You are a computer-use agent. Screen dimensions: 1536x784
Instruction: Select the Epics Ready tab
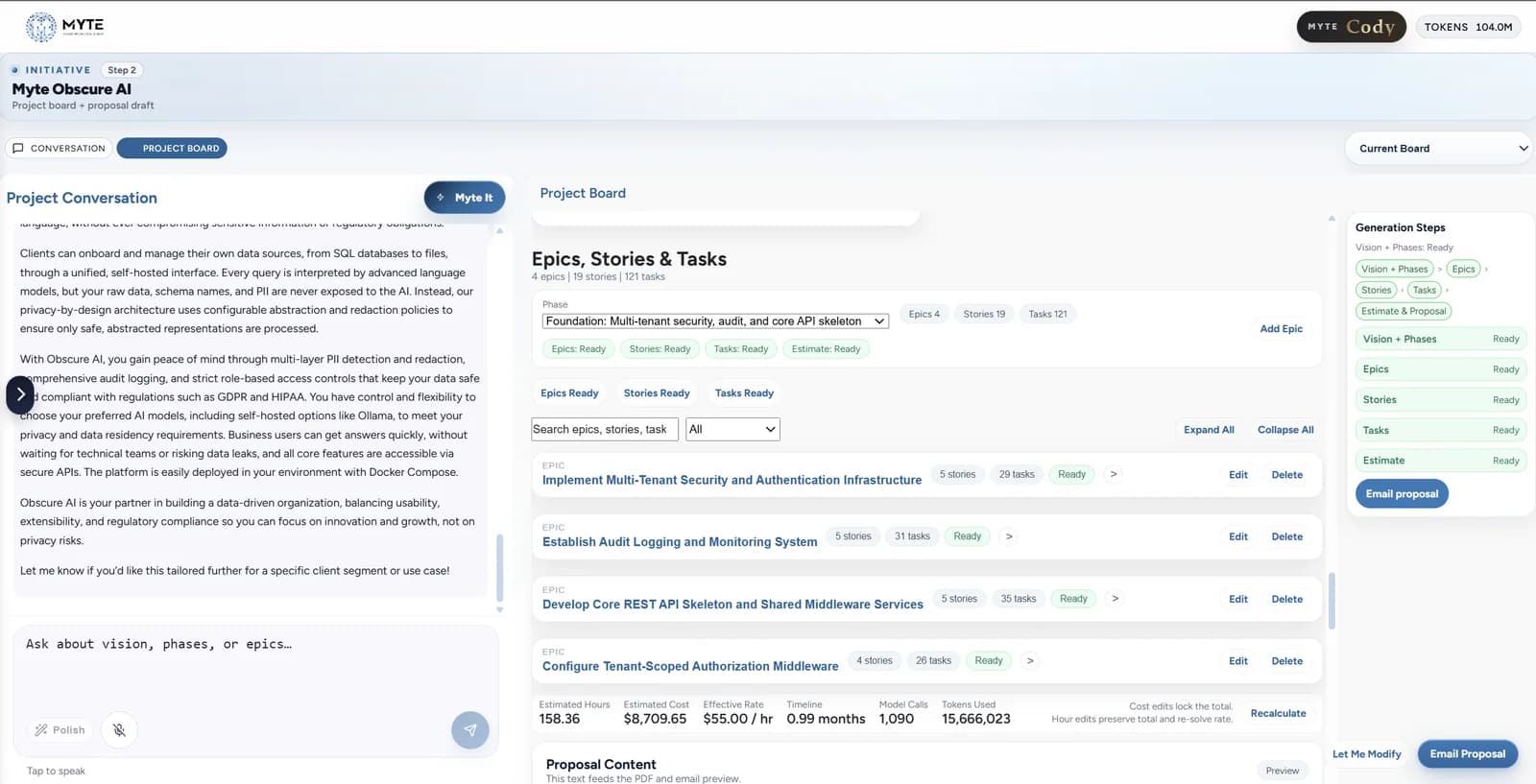click(569, 393)
